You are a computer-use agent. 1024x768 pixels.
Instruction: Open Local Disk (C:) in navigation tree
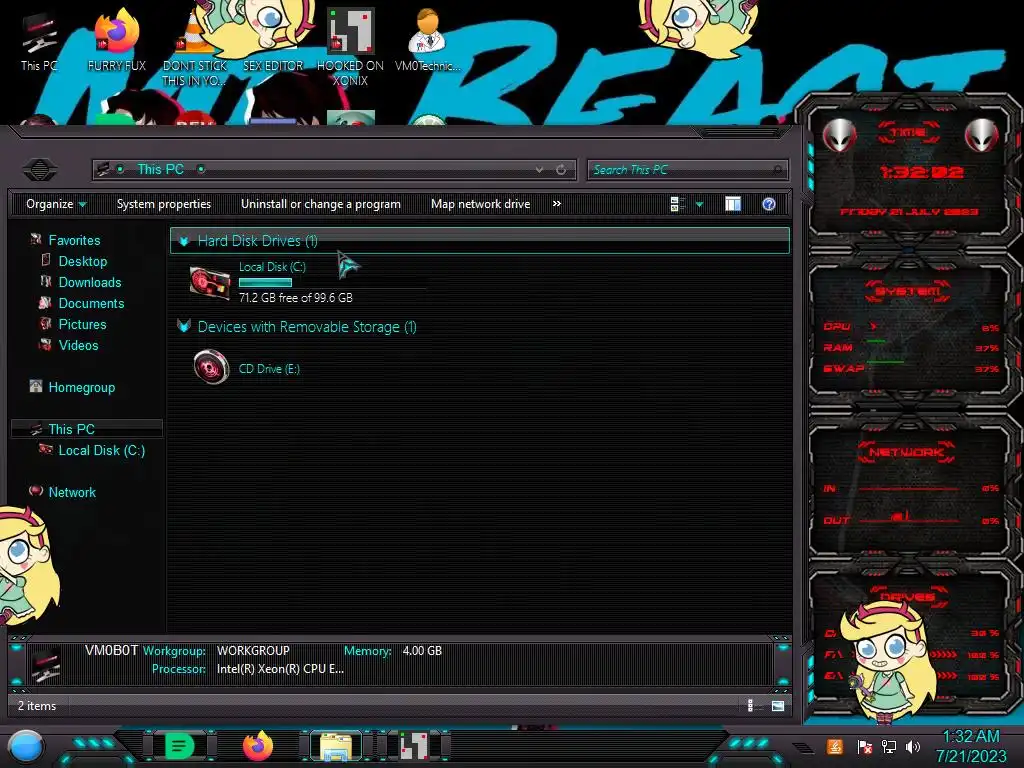pos(102,450)
